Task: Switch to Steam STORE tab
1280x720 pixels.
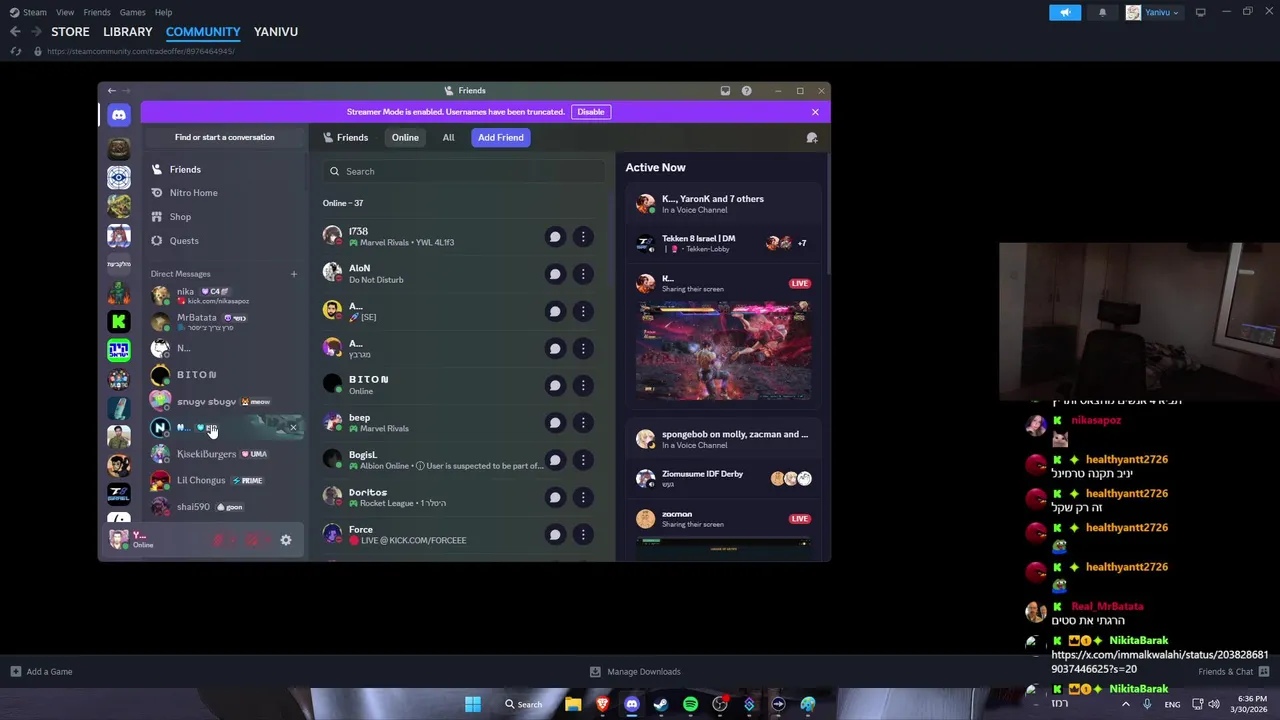Action: [70, 32]
